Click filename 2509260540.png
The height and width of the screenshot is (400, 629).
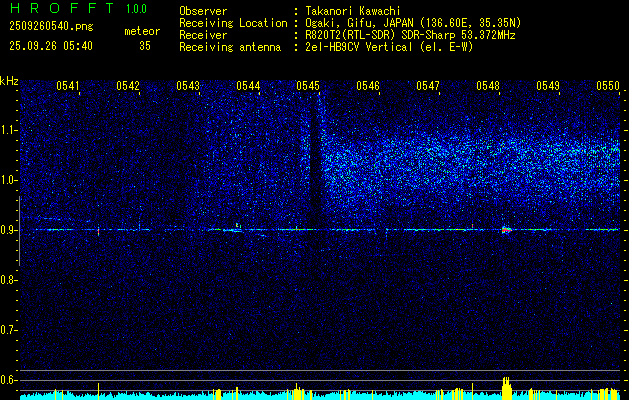51,26
